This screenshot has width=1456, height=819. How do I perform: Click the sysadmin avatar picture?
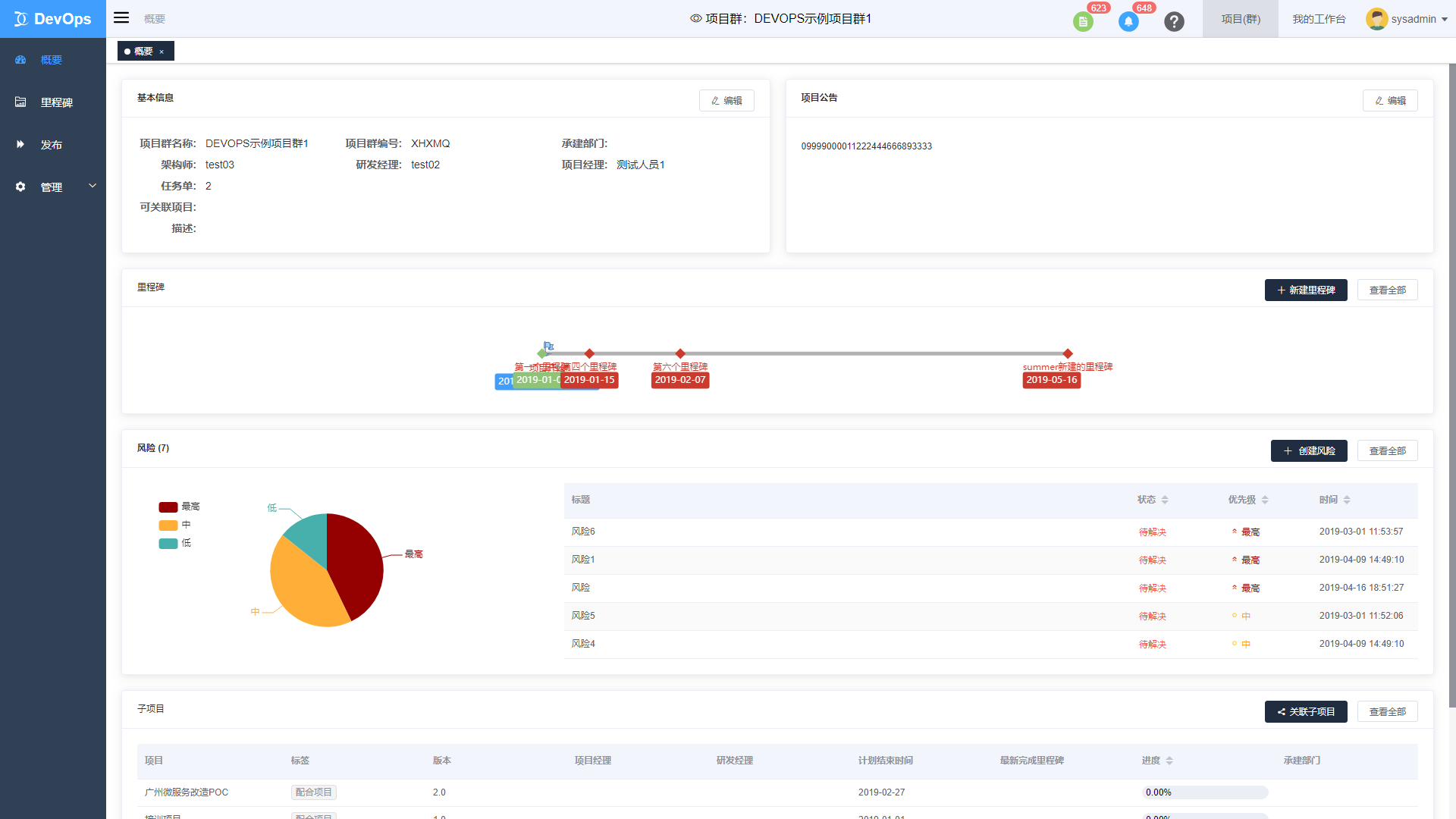pyautogui.click(x=1376, y=19)
